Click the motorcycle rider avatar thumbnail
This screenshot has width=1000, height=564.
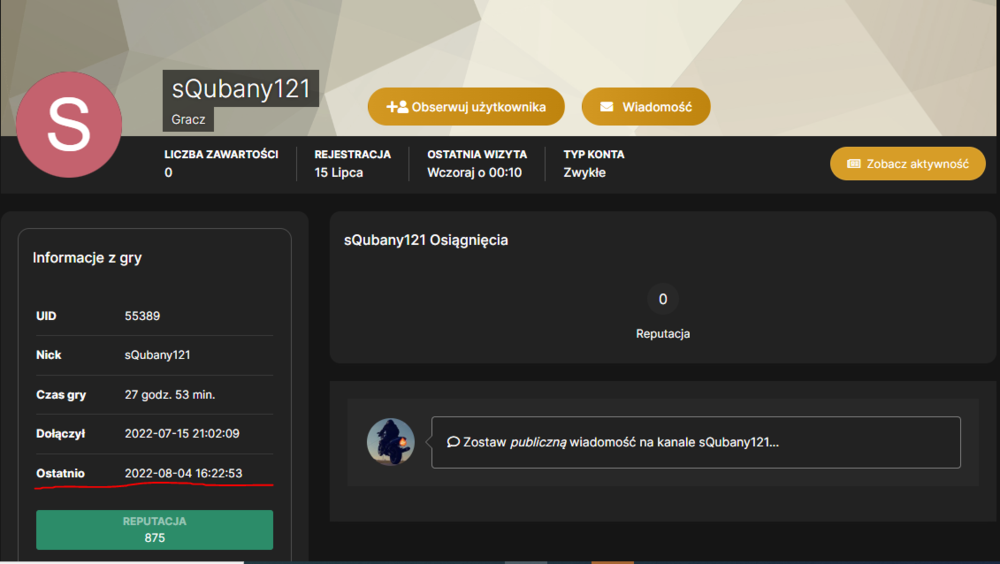point(390,442)
